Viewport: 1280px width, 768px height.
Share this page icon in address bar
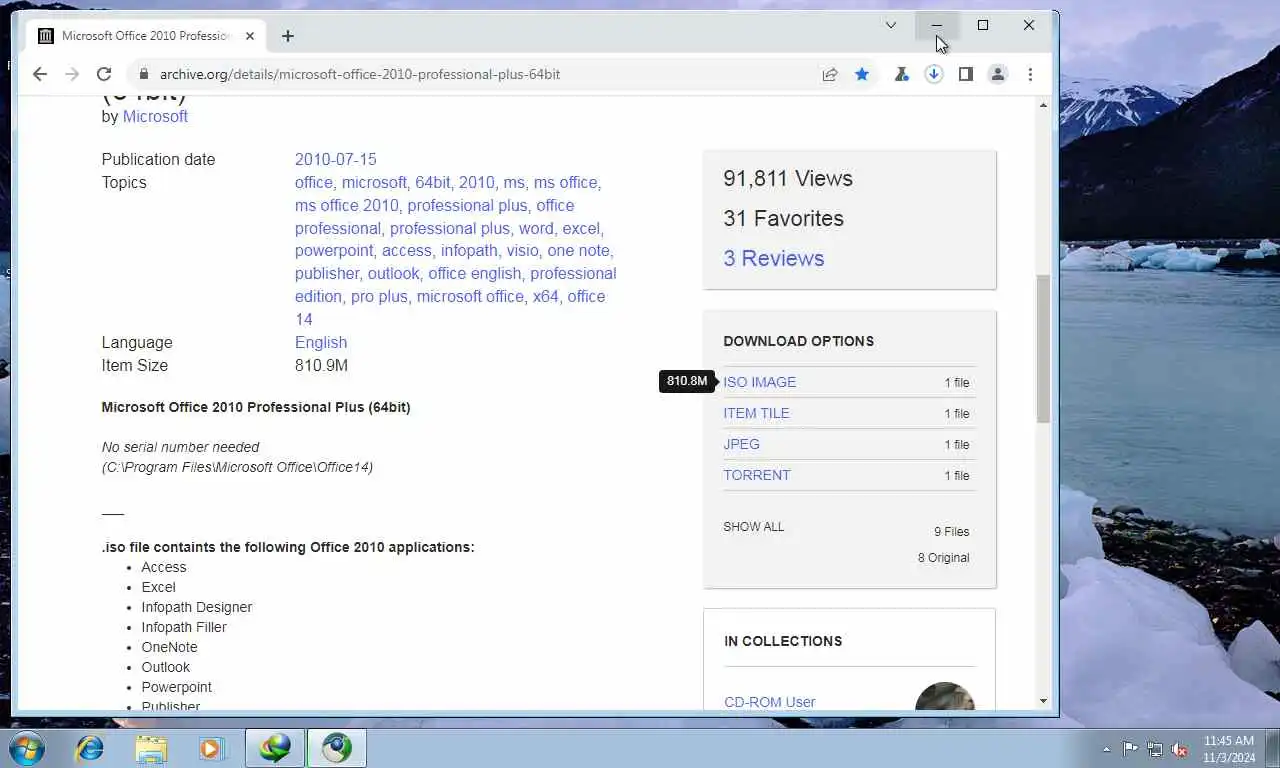click(830, 74)
